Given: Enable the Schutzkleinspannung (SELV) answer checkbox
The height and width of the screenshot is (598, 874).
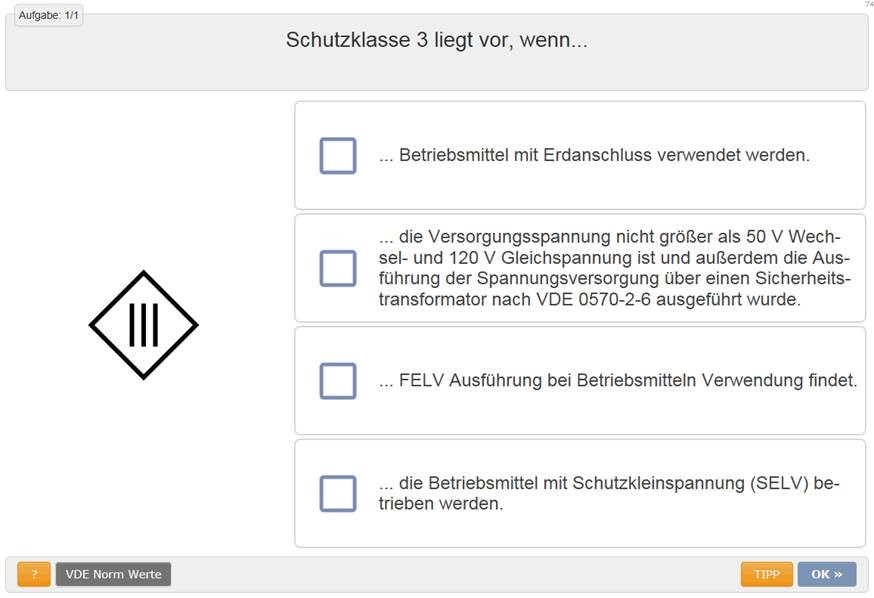Looking at the screenshot, I should coord(337,494).
